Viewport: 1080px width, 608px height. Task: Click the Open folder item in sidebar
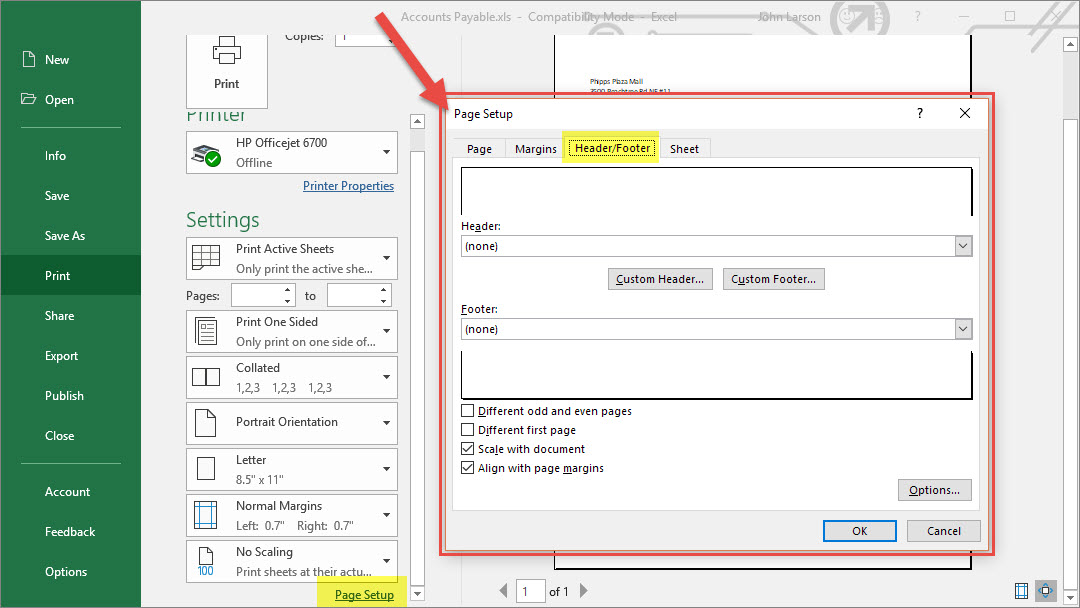(59, 100)
